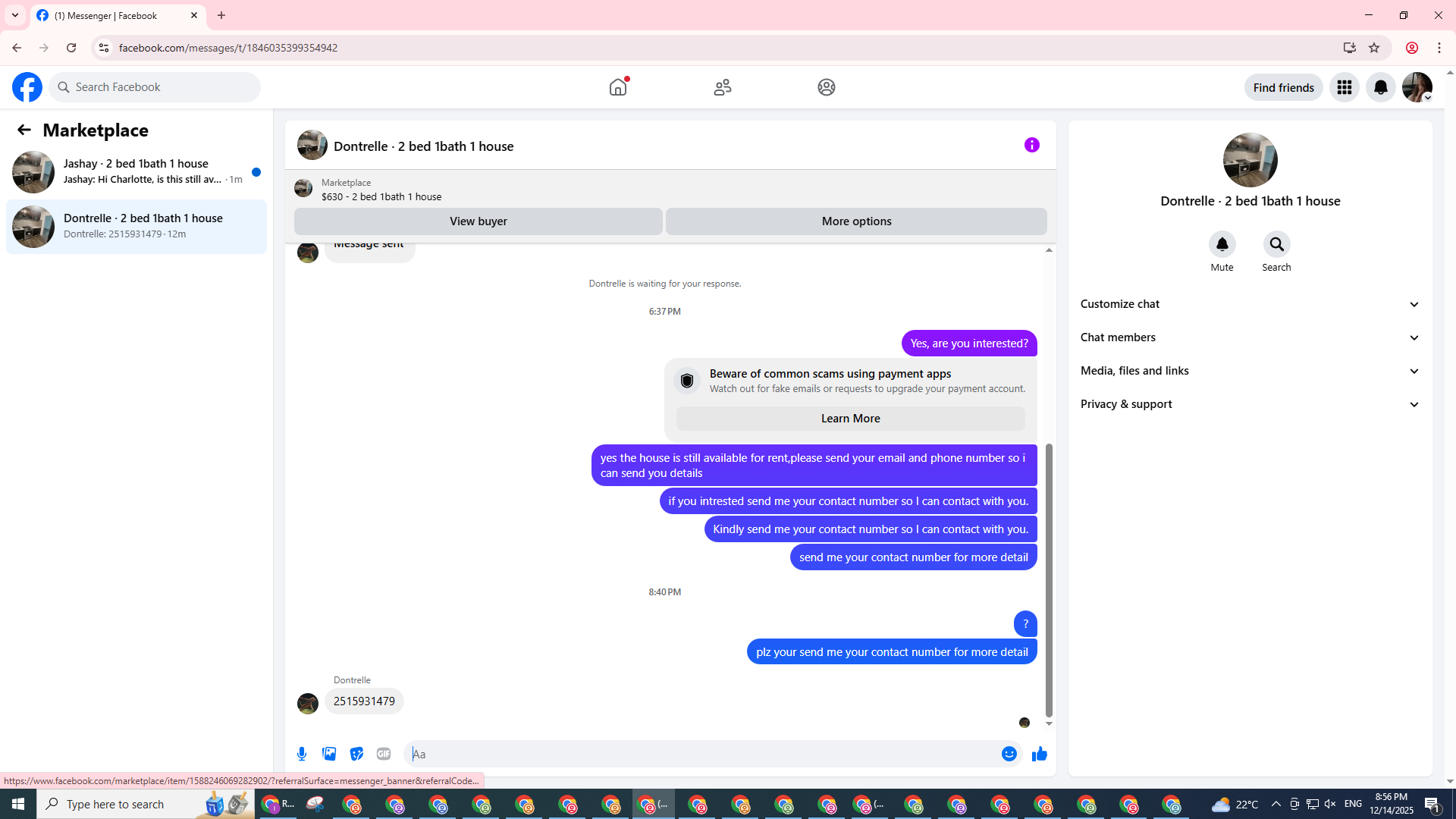Send a thumbs-up like
This screenshot has height=819, width=1456.
tap(1039, 754)
